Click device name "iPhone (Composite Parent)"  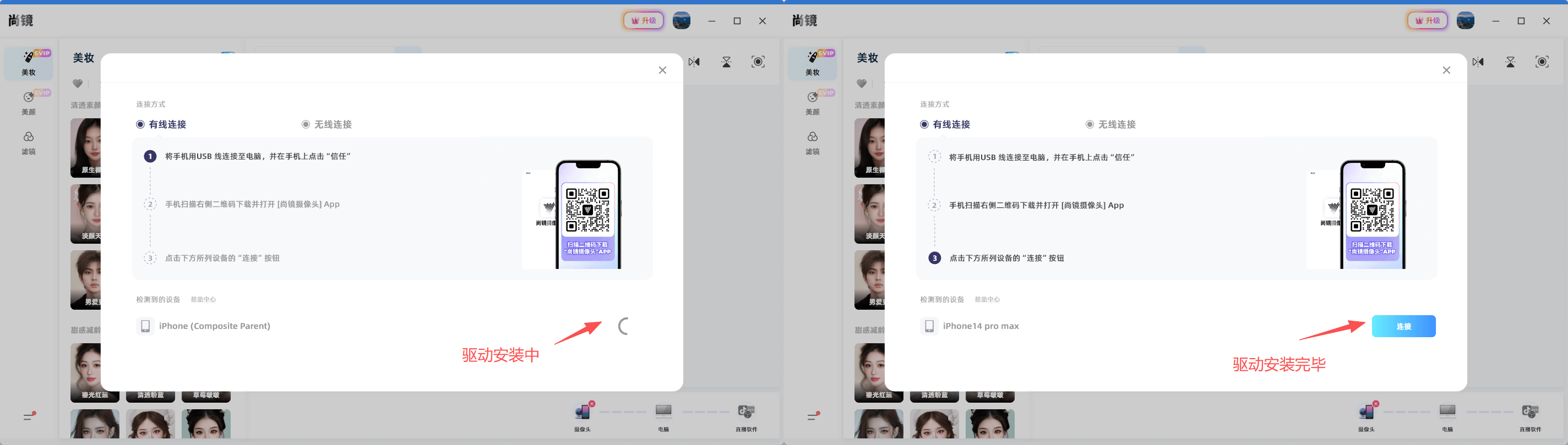215,326
